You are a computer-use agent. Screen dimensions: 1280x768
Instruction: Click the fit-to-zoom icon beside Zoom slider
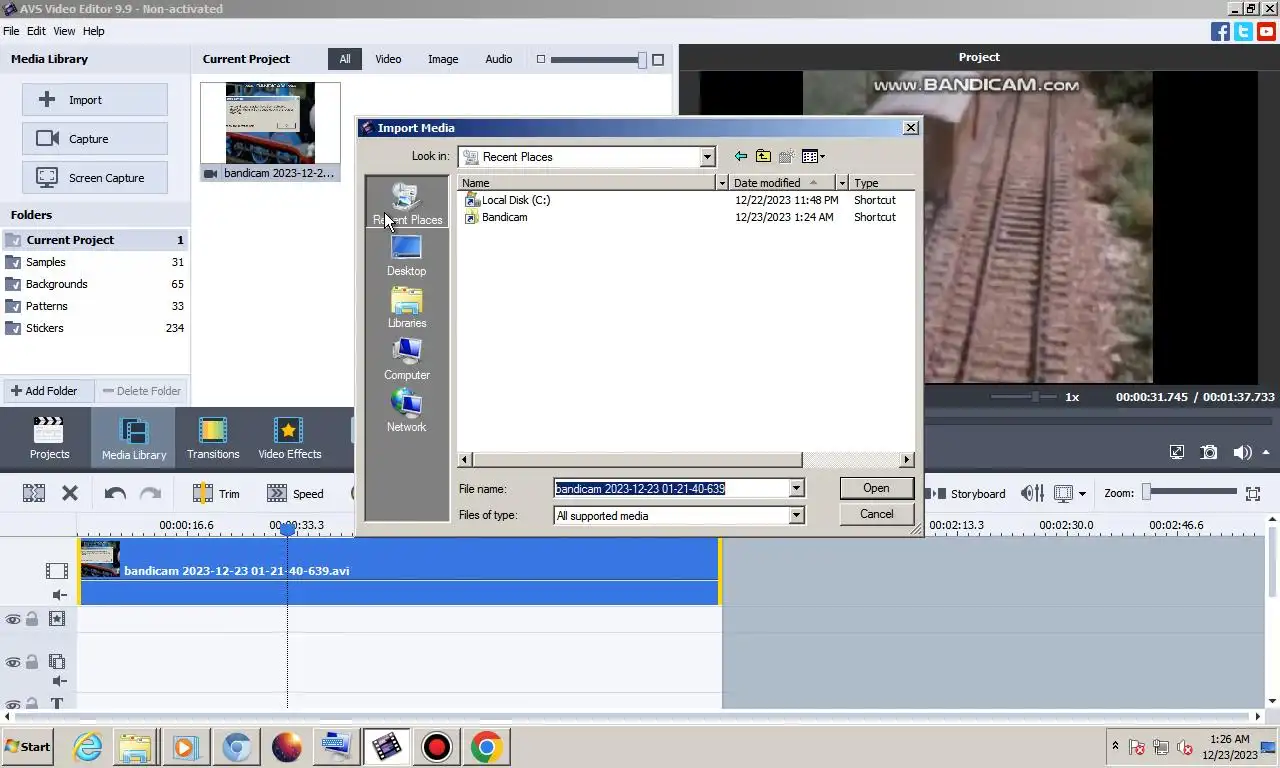1253,493
